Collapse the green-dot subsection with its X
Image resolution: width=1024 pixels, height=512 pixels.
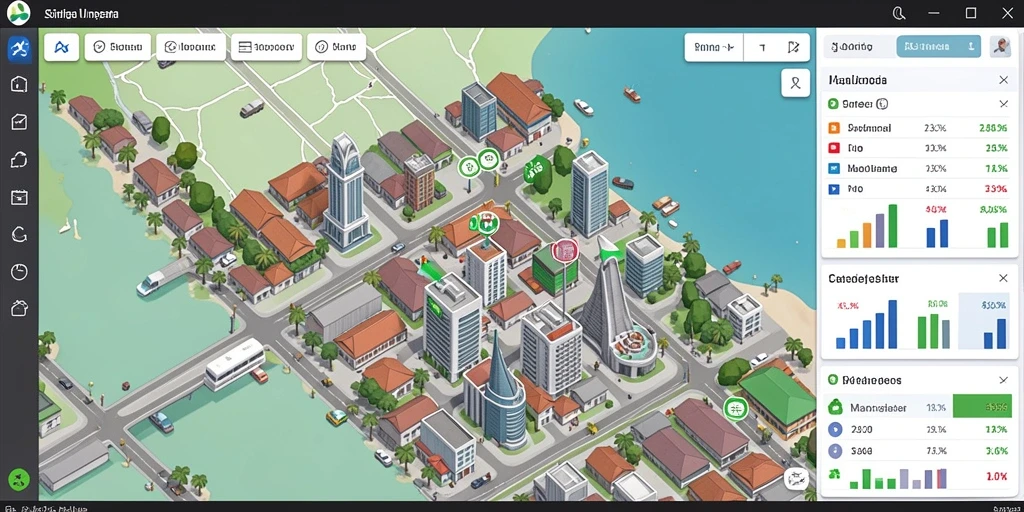pos(1004,104)
